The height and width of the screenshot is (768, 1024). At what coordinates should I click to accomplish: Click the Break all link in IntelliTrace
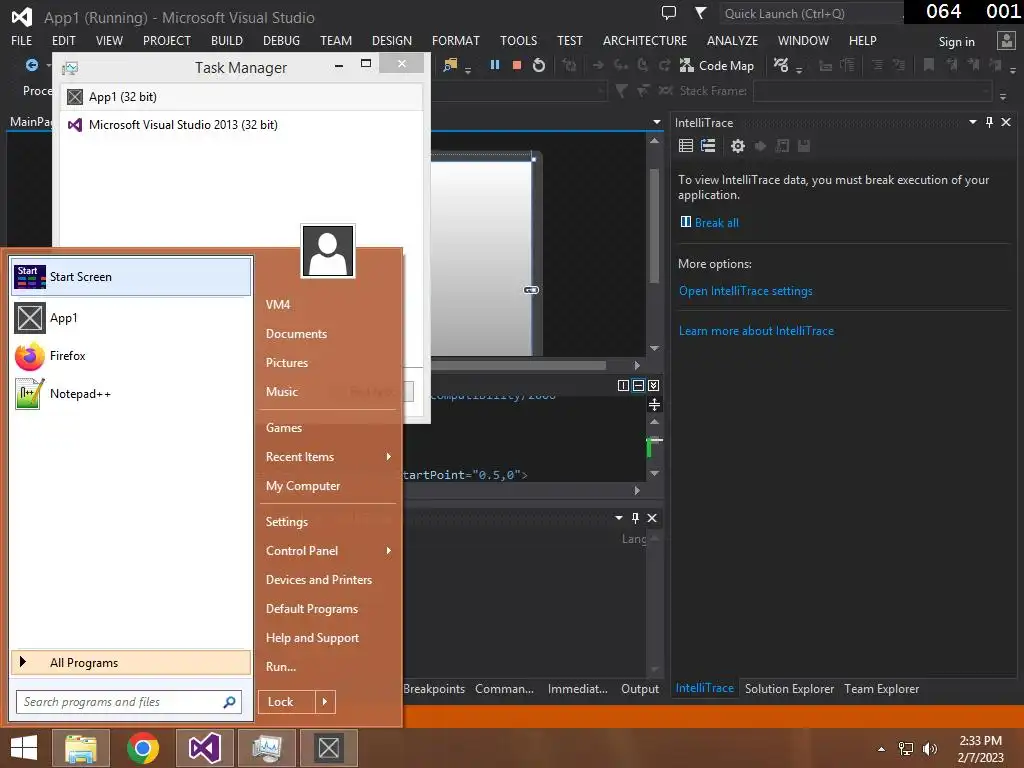[716, 223]
